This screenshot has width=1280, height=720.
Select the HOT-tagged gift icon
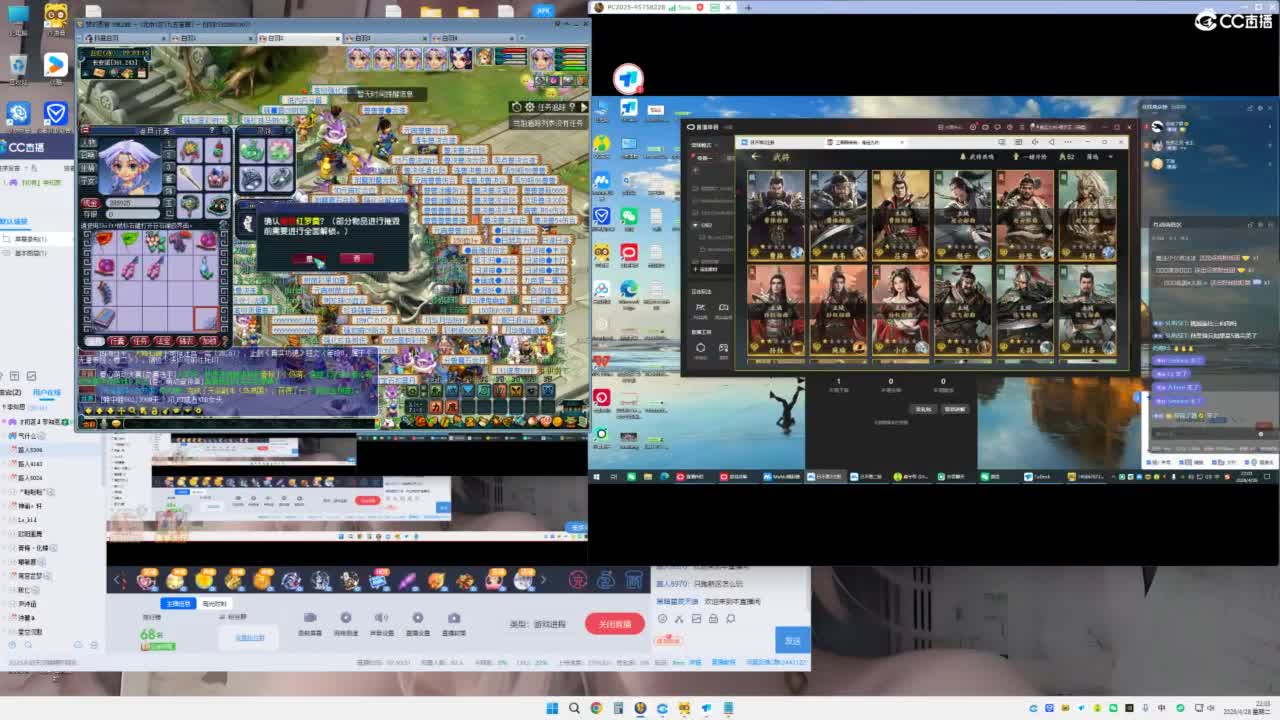tap(379, 579)
